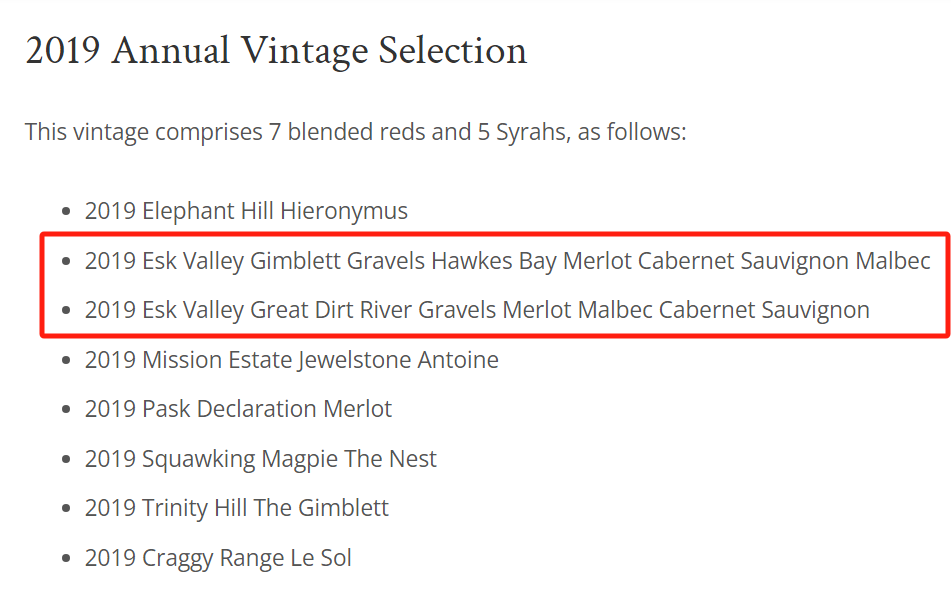This screenshot has height=591, width=951.
Task: Click the bullet beside Mission Estate Jewelstone Antoine
Action: [67, 361]
